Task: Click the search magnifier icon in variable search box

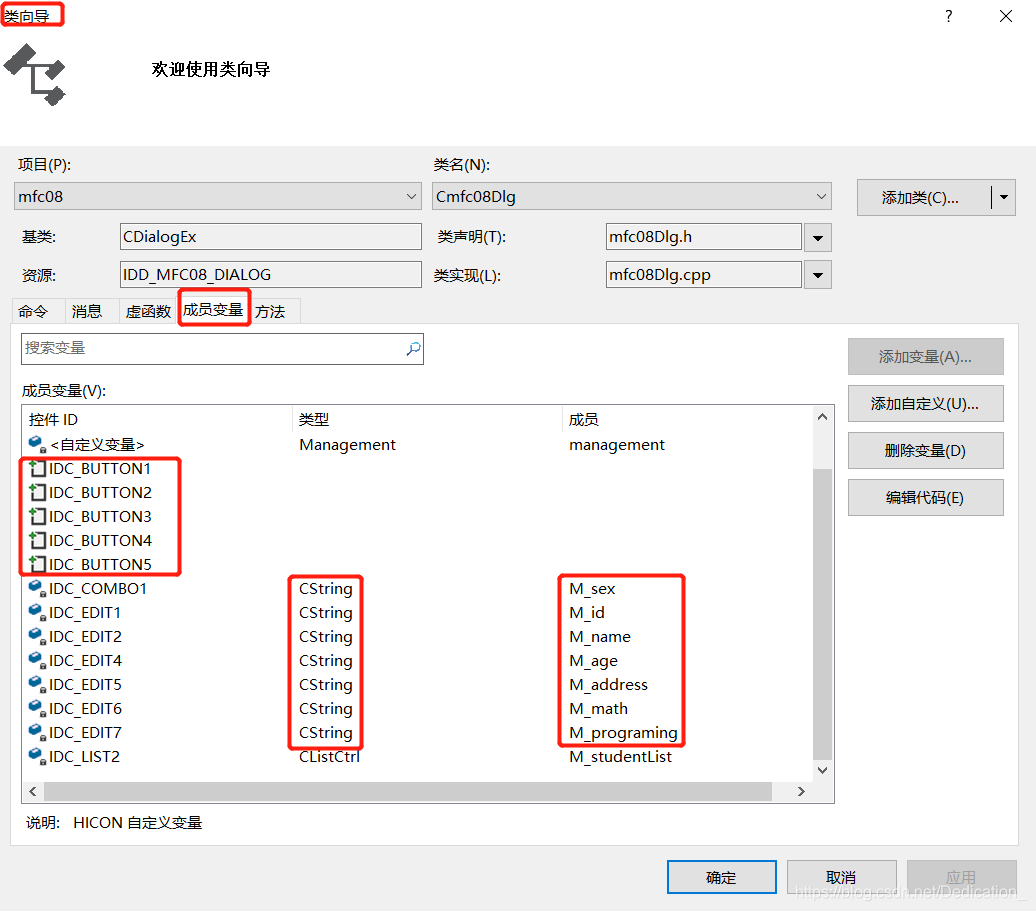Action: pyautogui.click(x=413, y=348)
